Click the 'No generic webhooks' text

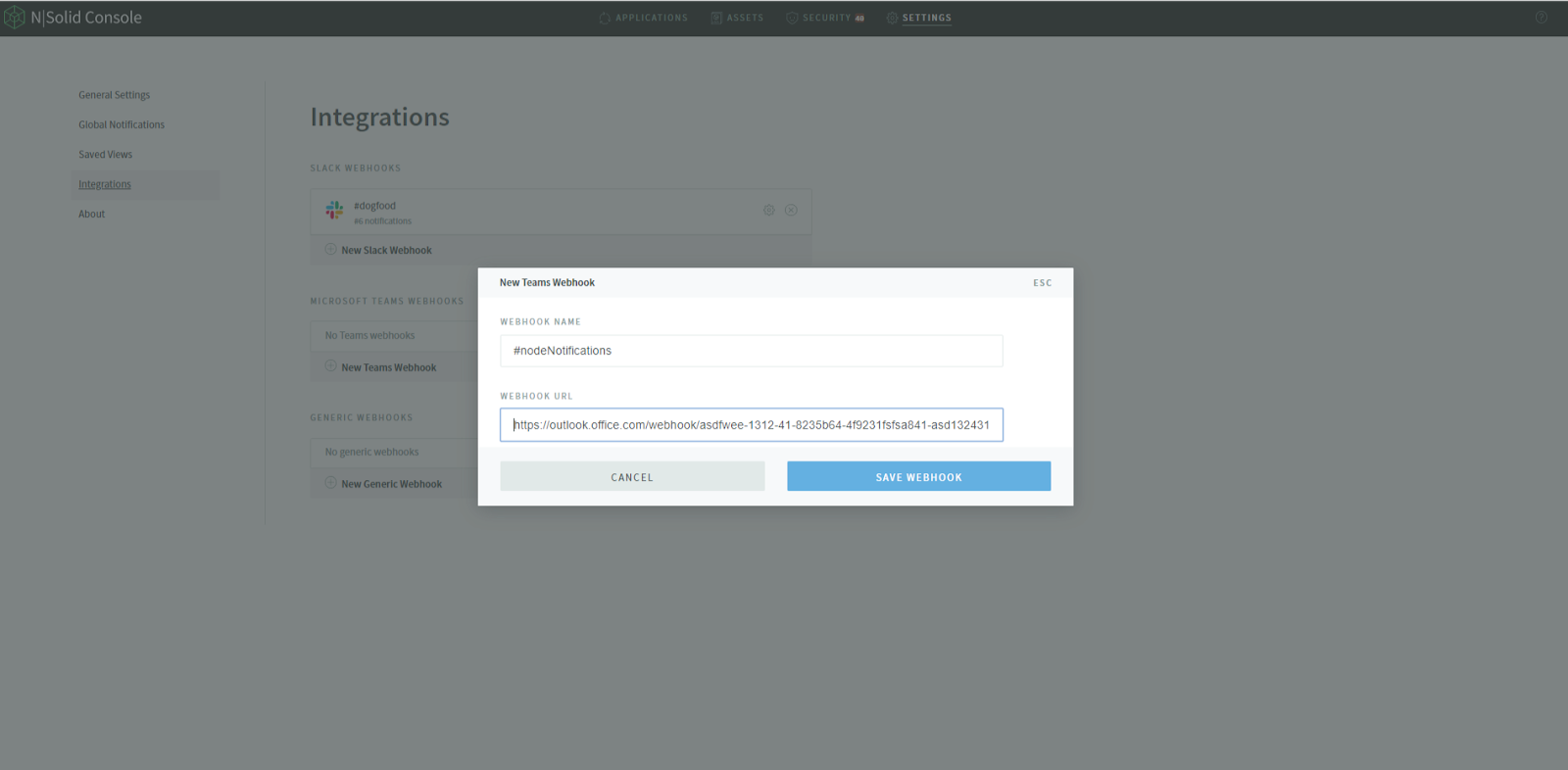pyautogui.click(x=372, y=452)
